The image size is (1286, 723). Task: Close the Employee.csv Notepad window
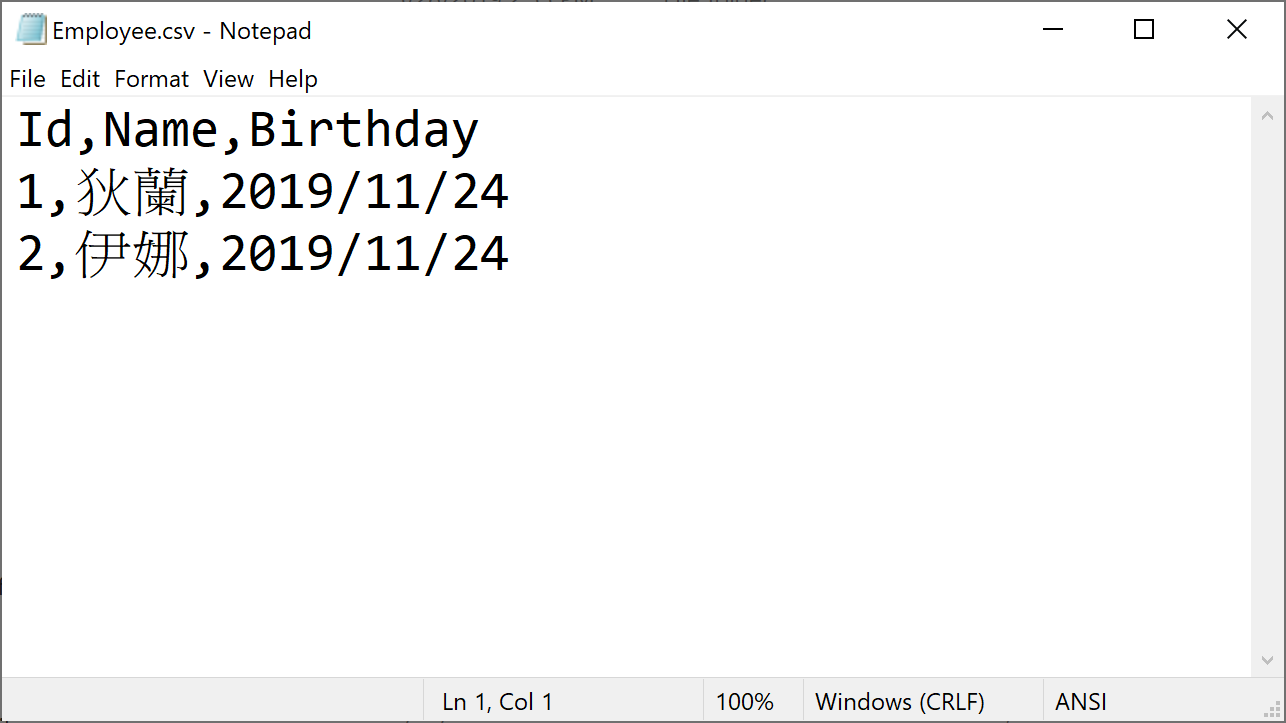(1237, 30)
